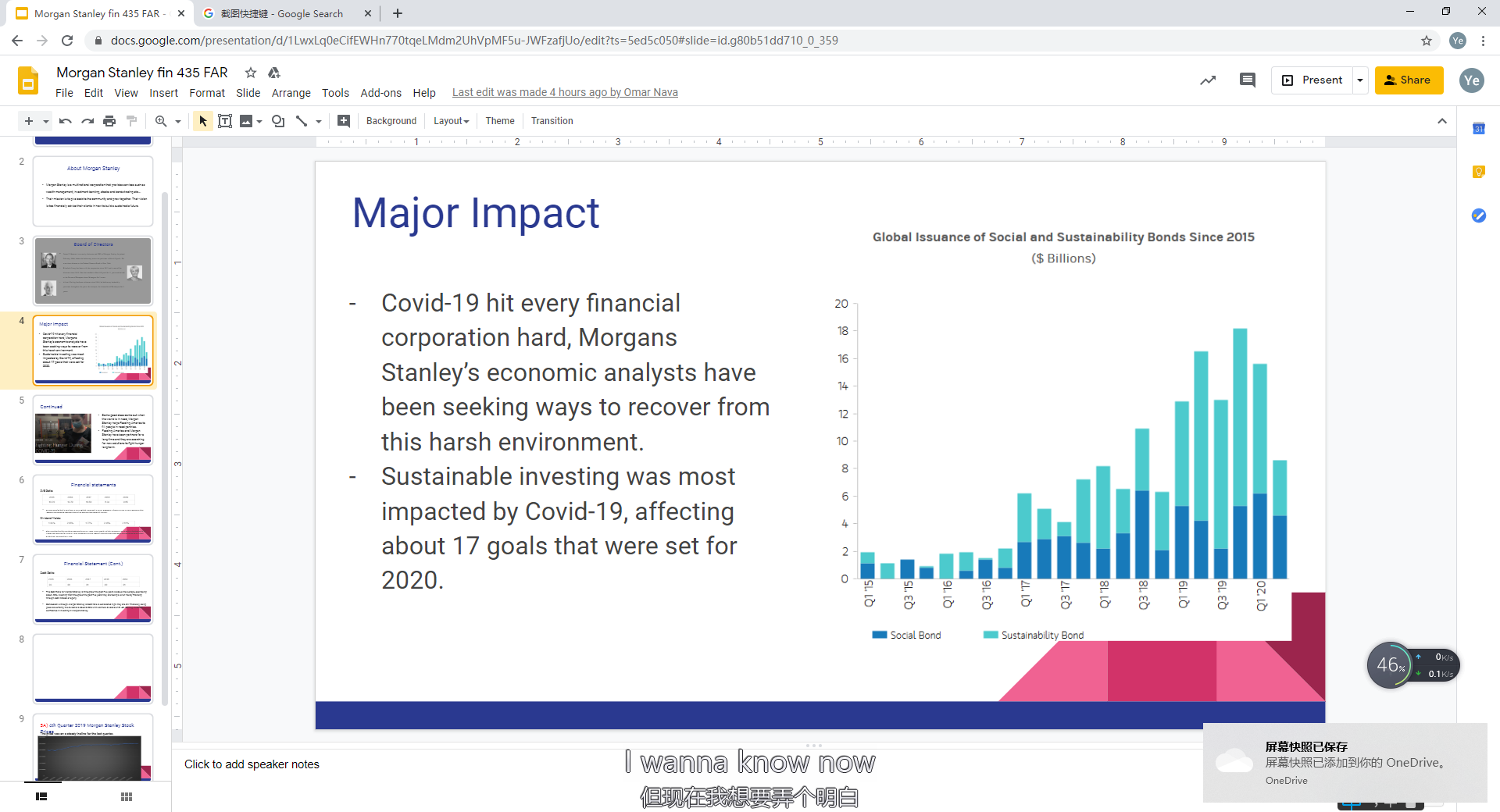Close the Google Search browser tab
The height and width of the screenshot is (812, 1500).
tap(368, 13)
